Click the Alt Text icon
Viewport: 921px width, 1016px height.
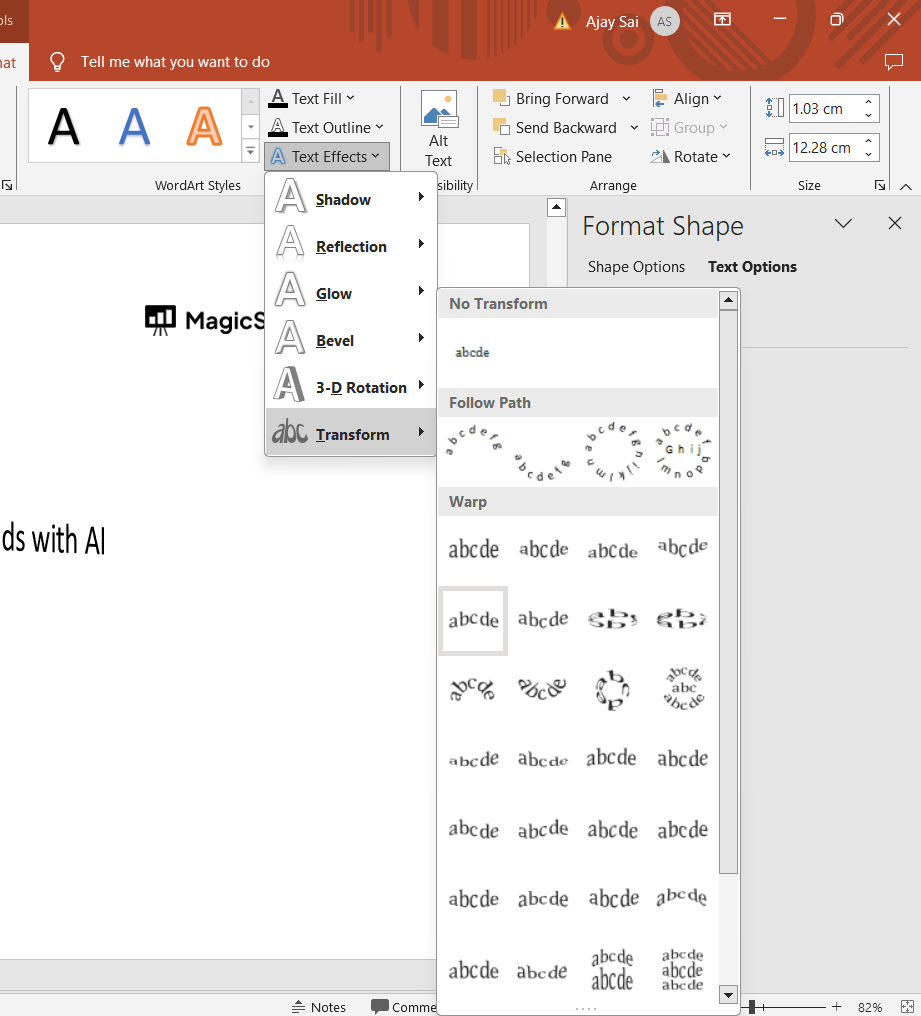coord(438,110)
